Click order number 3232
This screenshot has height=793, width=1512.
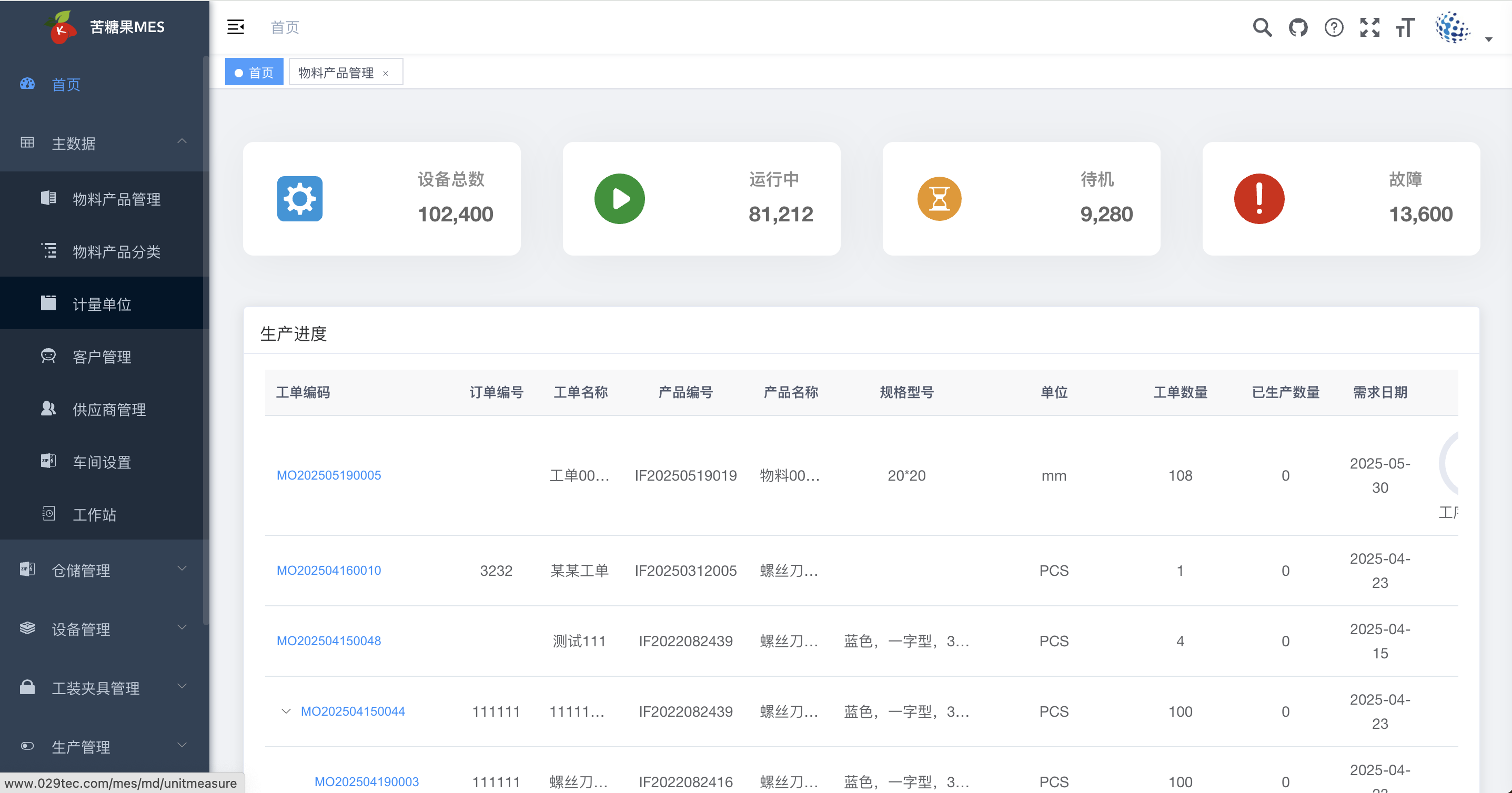pos(496,570)
